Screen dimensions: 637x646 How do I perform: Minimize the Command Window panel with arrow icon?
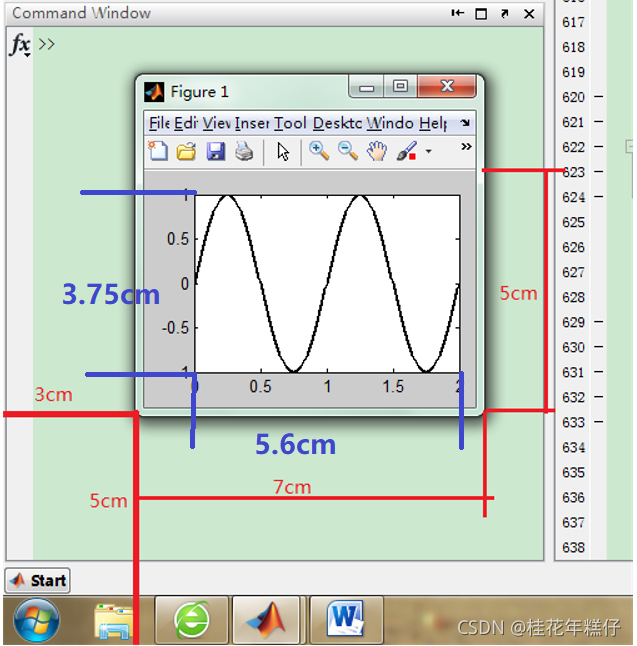coord(457,13)
